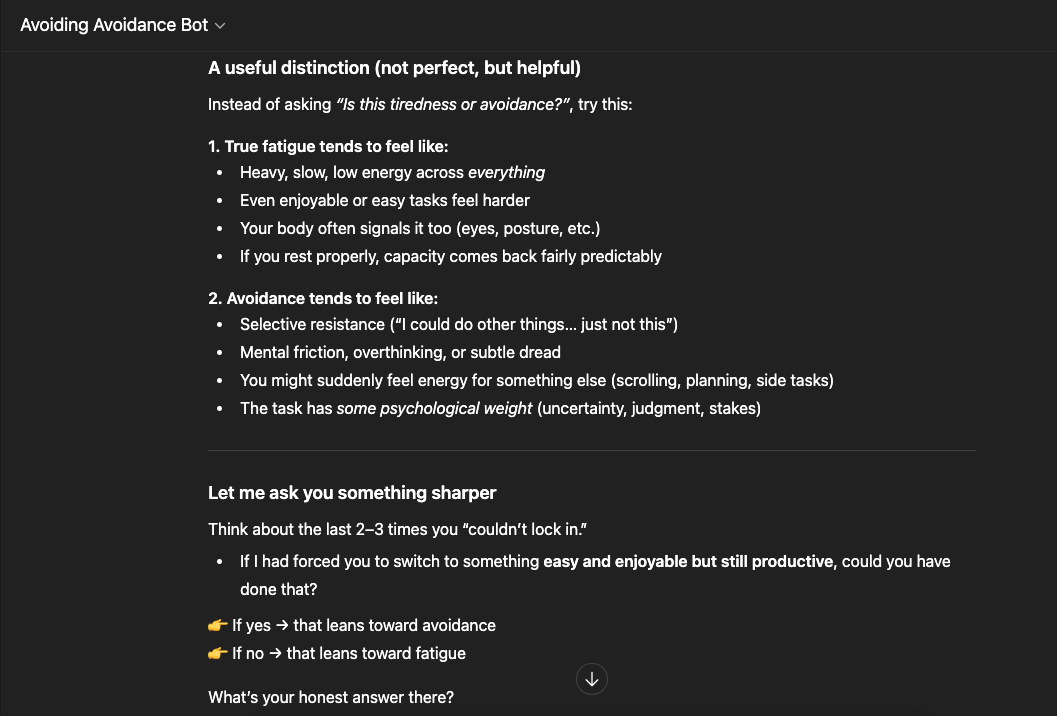Click the 'Mental friction, overthinking' bullet
The width and height of the screenshot is (1057, 716).
coord(400,353)
